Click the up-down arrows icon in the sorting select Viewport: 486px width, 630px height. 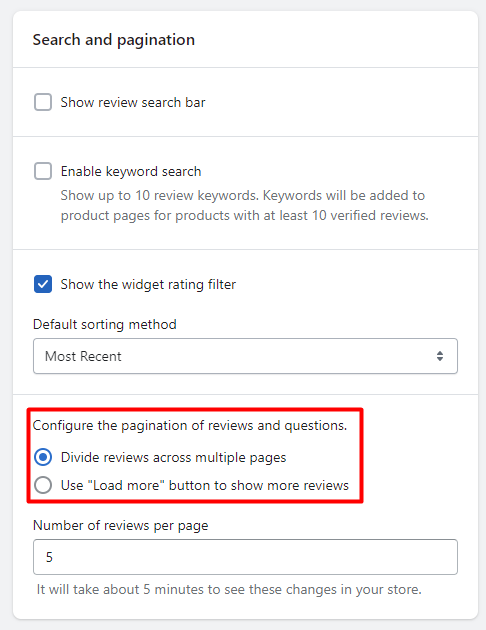coord(440,356)
